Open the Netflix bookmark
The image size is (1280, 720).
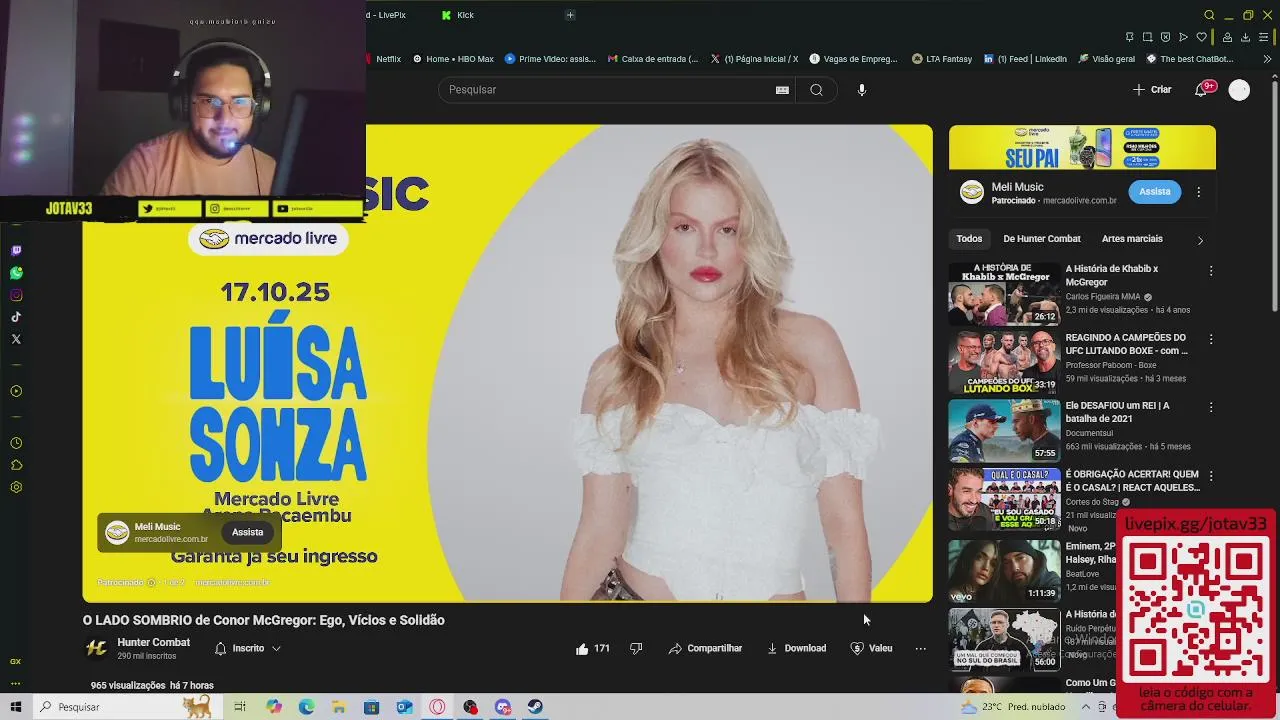pos(384,59)
